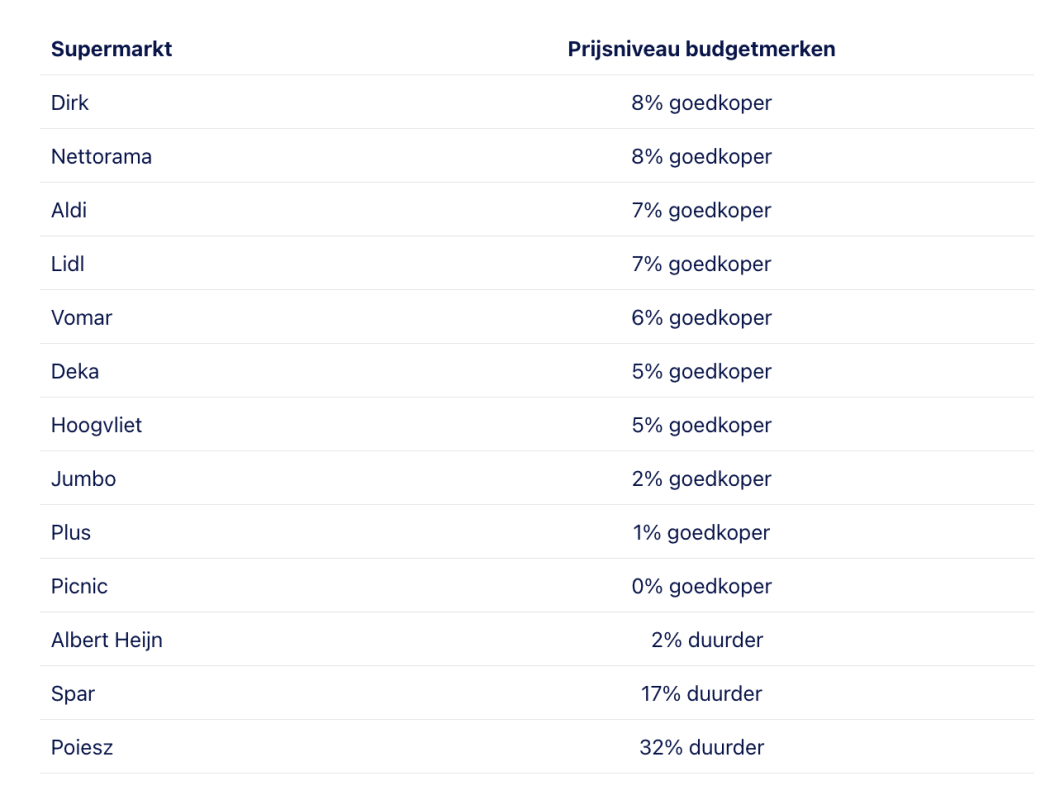Viewport: 1064px width, 800px height.
Task: Click the Jumbo supermarket name
Action: [x=83, y=479]
